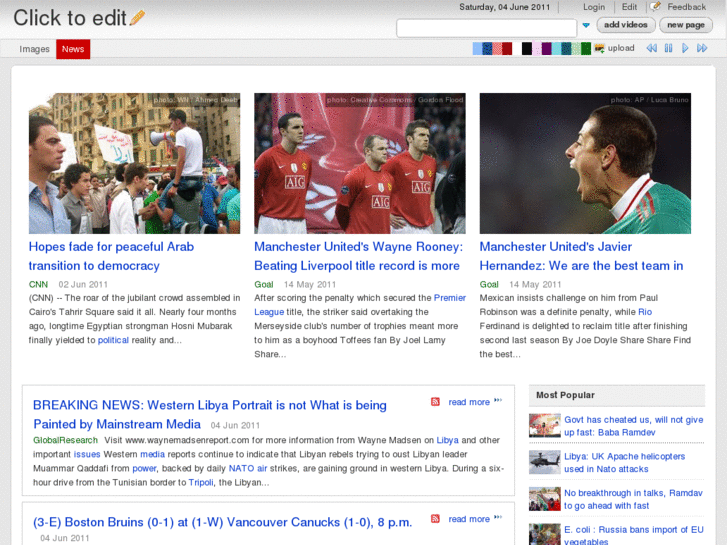Image resolution: width=727 pixels, height=545 pixels.
Task: Follow the 'Tripoli' inline link
Action: pos(201,482)
